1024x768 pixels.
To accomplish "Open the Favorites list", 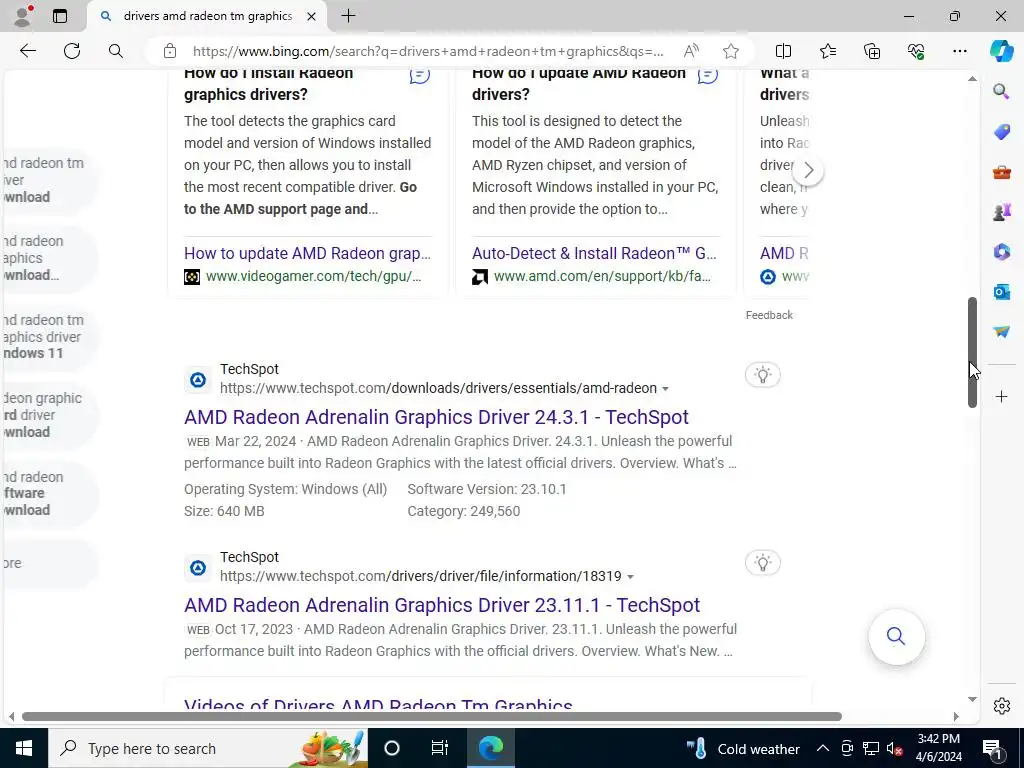I will pos(827,51).
